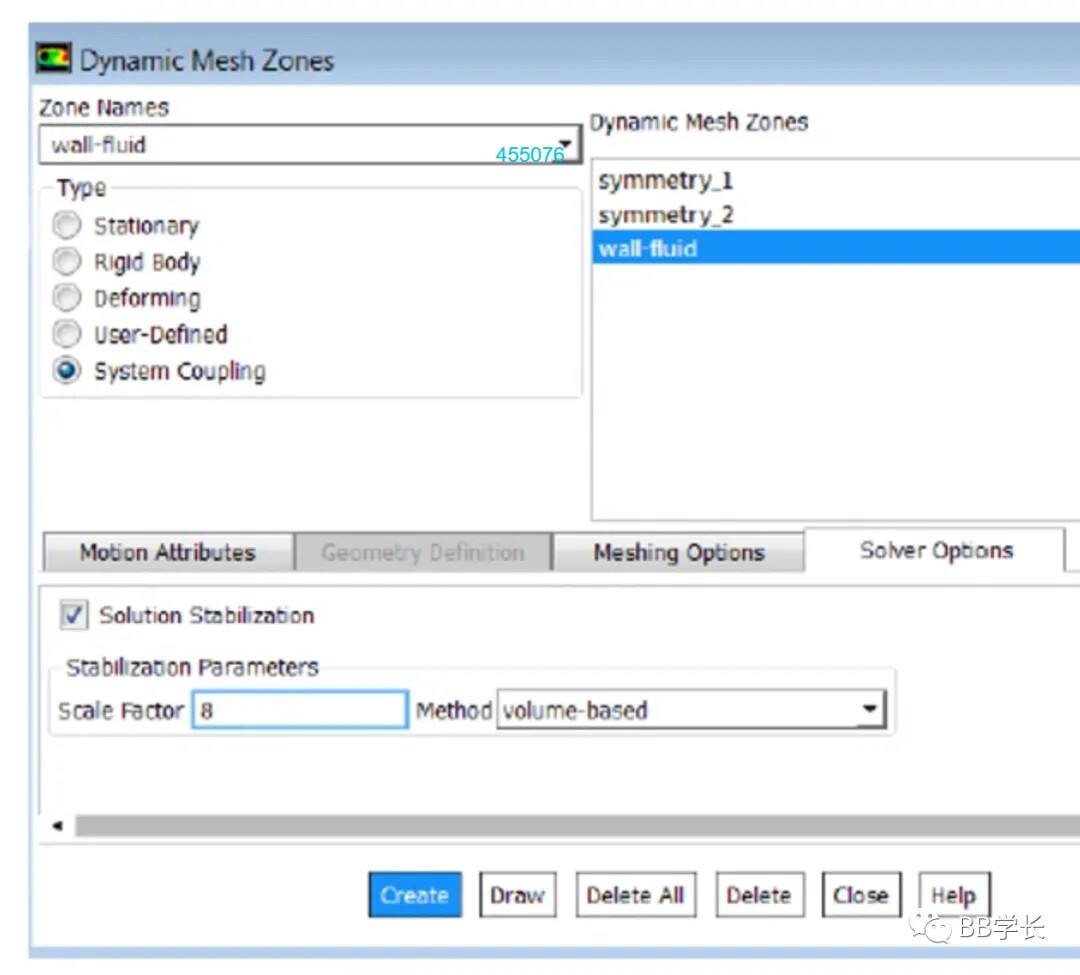This screenshot has width=1080, height=975.
Task: Click the horizontal scrollbar left arrow
Action: 57,826
